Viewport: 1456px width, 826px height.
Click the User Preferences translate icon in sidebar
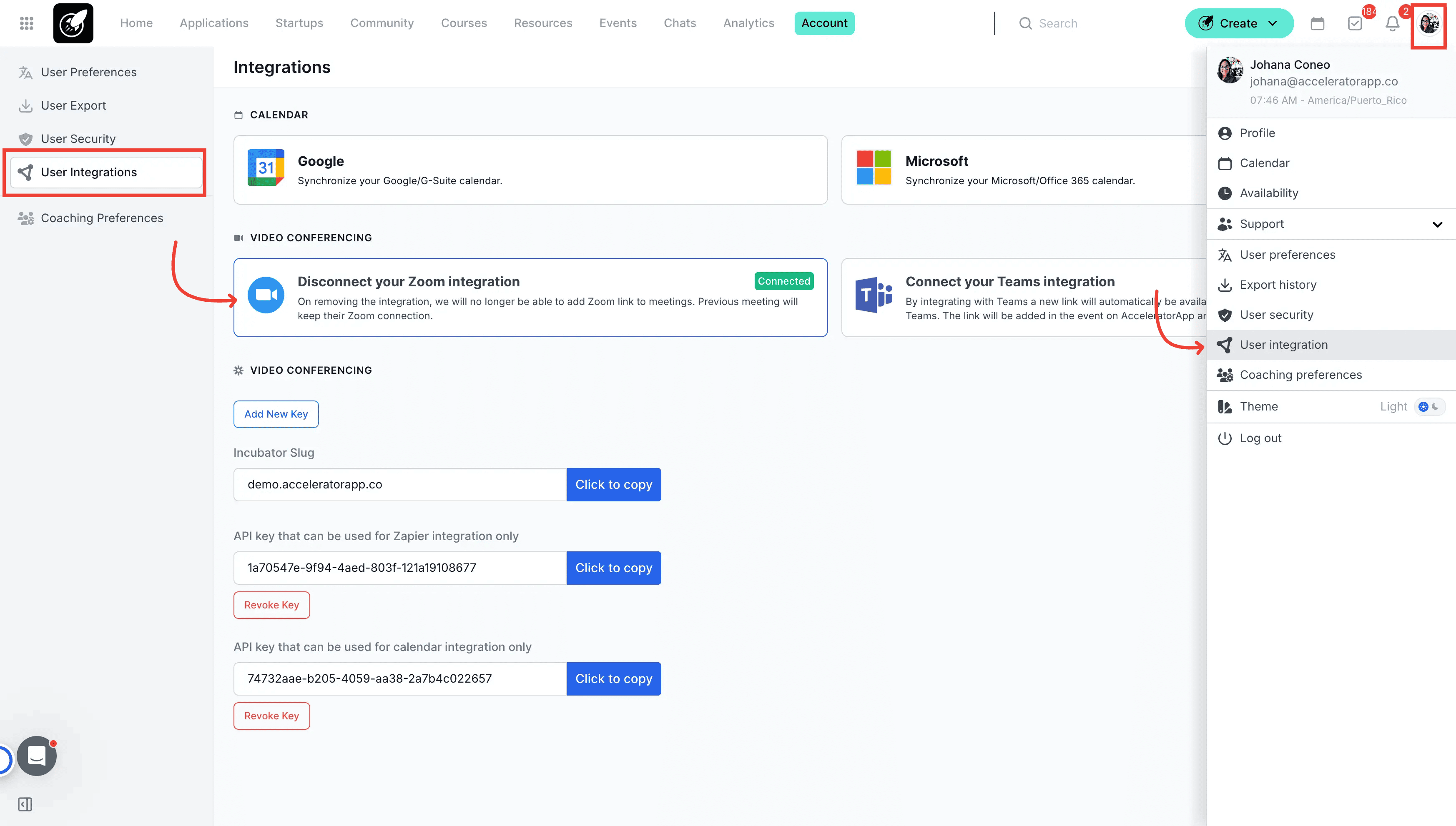pyautogui.click(x=25, y=73)
